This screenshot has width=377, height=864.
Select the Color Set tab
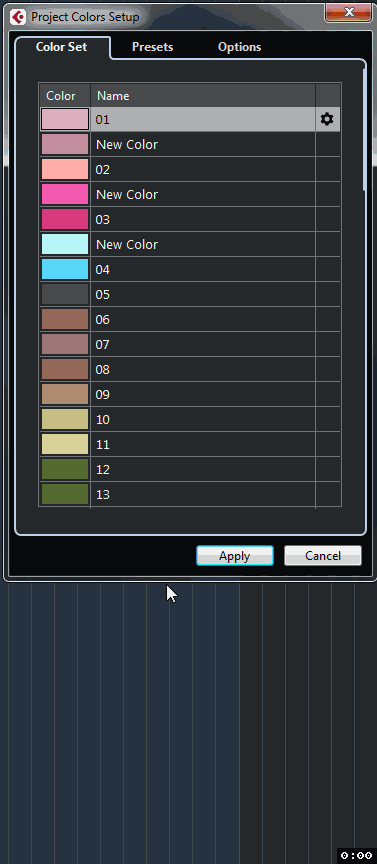pos(61,47)
